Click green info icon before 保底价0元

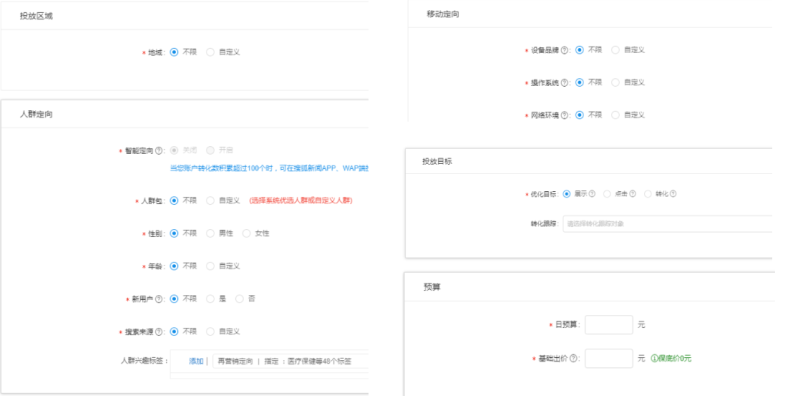tap(654, 359)
